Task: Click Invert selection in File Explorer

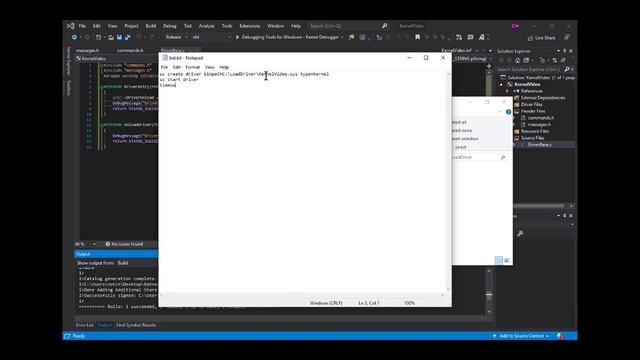Action: [x=465, y=139]
